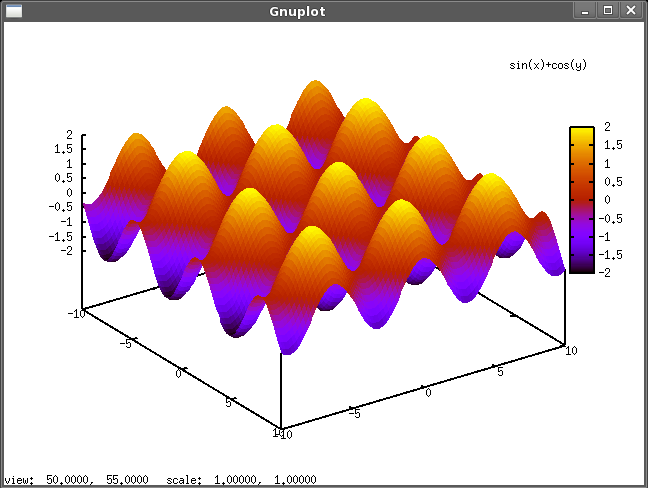The width and height of the screenshot is (648, 488).
Task: Maximize the Gnuplot window
Action: coord(608,11)
